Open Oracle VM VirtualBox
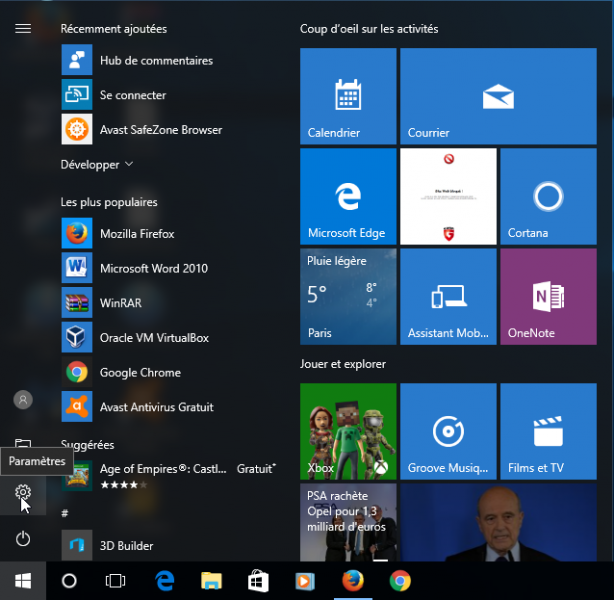The width and height of the screenshot is (614, 600). [x=135, y=337]
